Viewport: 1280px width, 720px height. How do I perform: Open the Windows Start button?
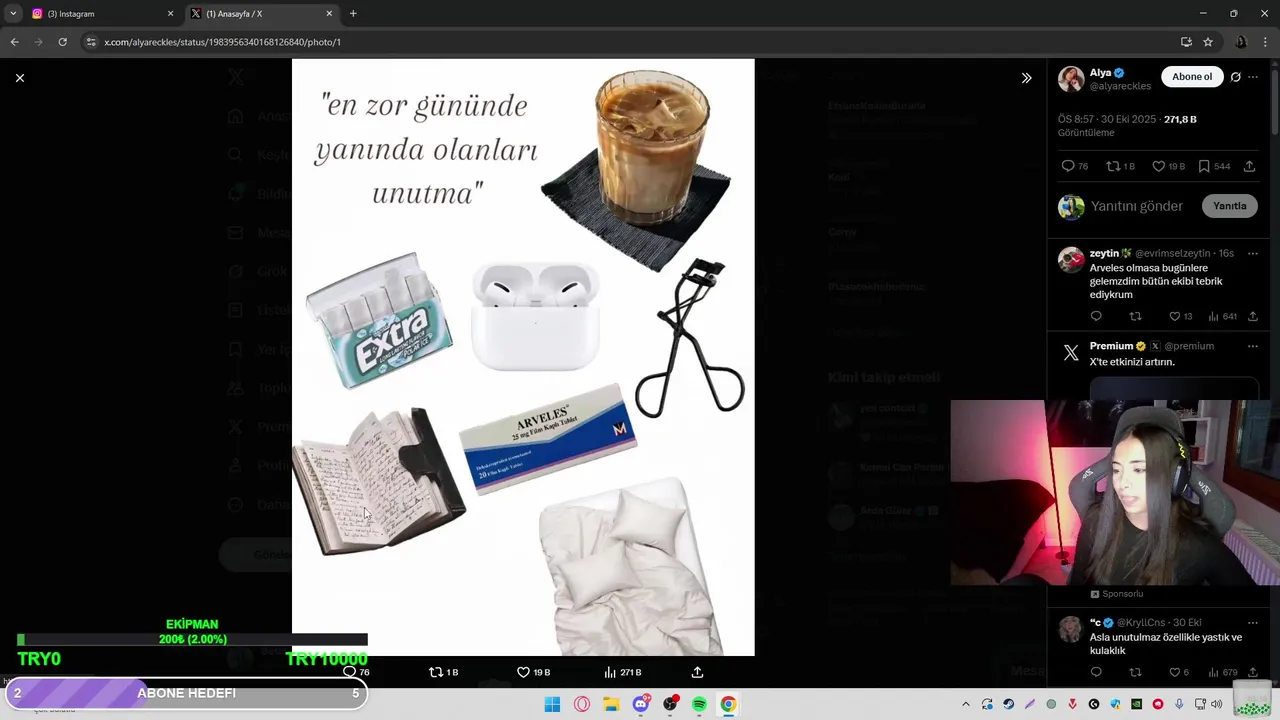pyautogui.click(x=552, y=704)
